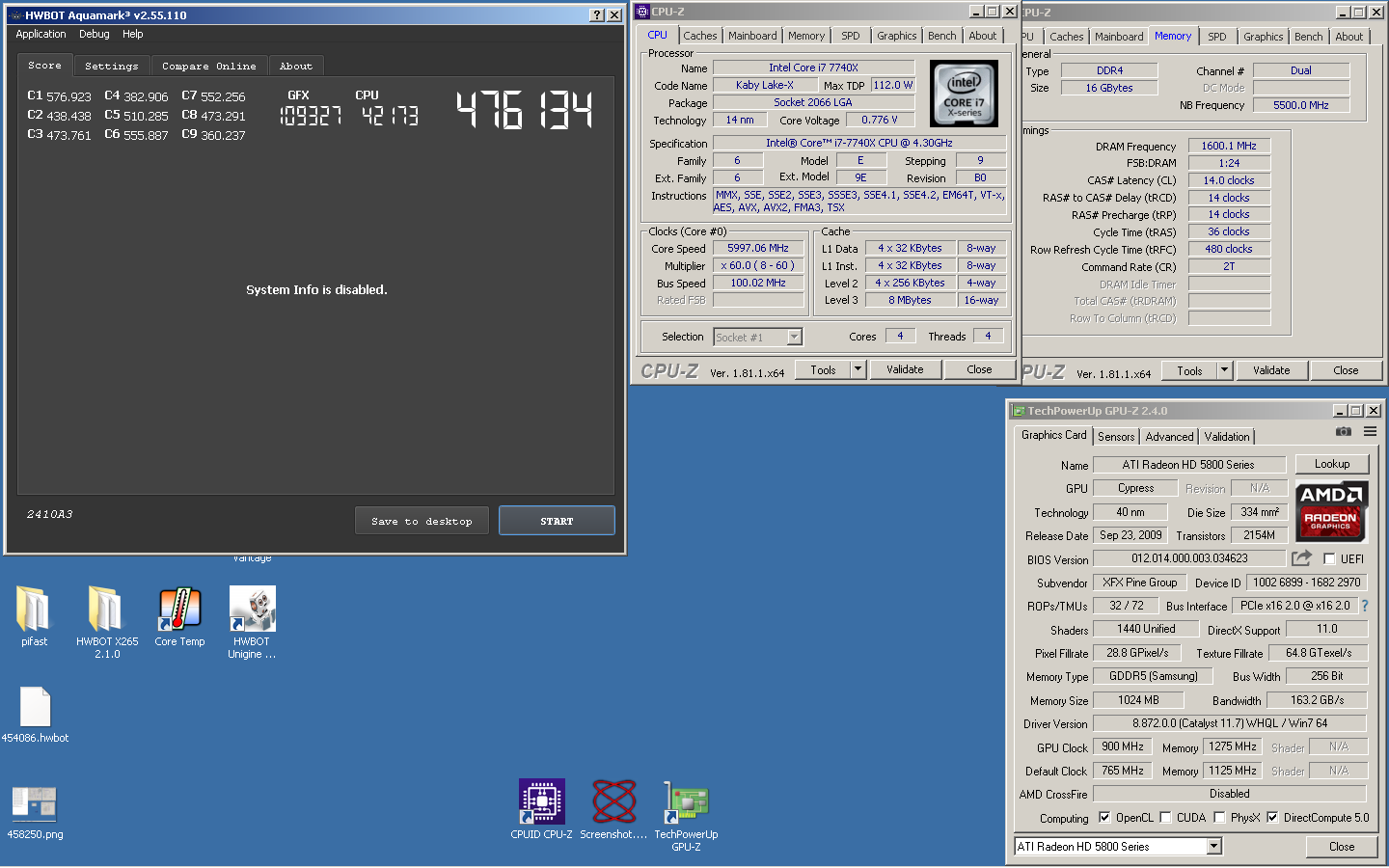The width and height of the screenshot is (1389, 868).
Task: Click the AMD Radeon Graphics logo
Action: point(1330,511)
